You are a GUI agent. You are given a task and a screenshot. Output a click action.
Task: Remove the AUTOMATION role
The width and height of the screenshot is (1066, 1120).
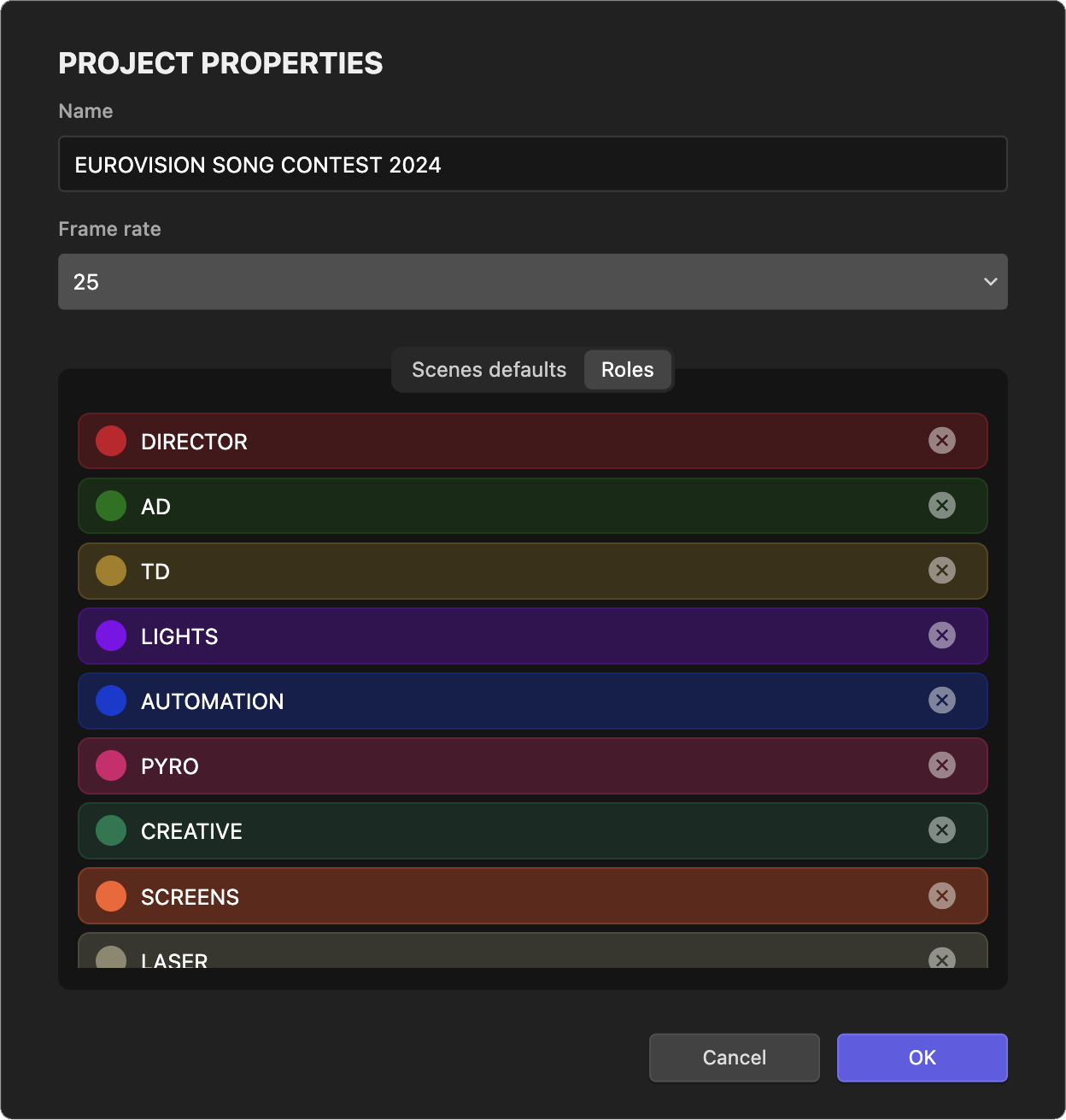click(942, 701)
